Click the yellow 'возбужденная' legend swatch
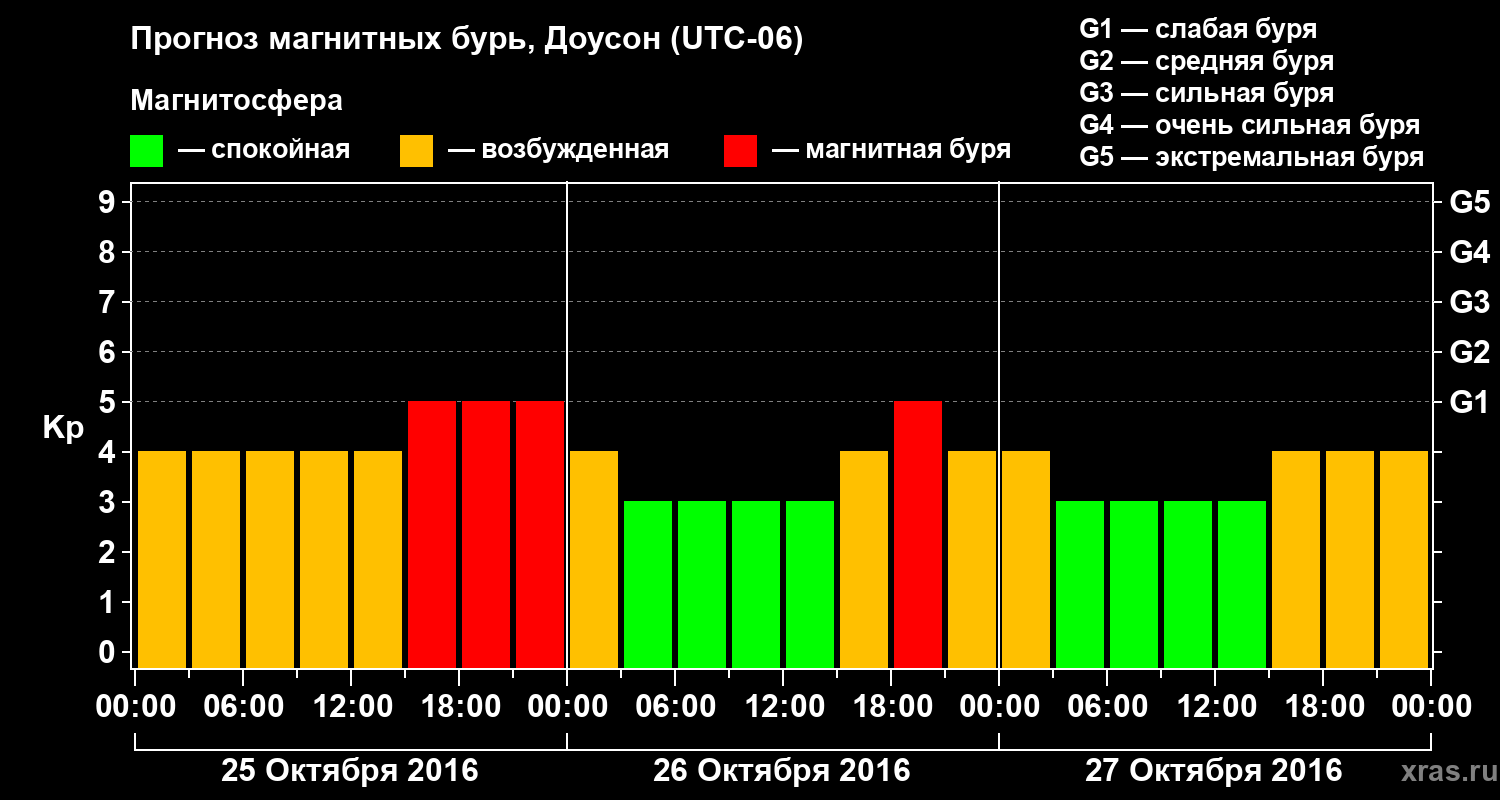The width and height of the screenshot is (1500, 800). tap(416, 151)
